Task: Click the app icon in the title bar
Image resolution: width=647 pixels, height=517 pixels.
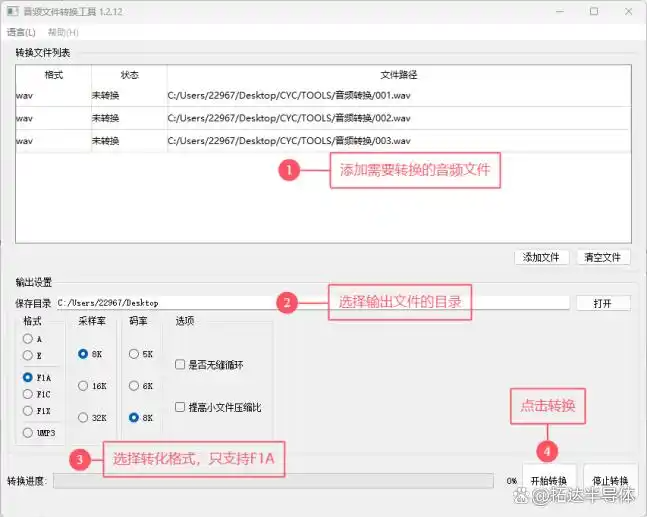Action: click(13, 11)
